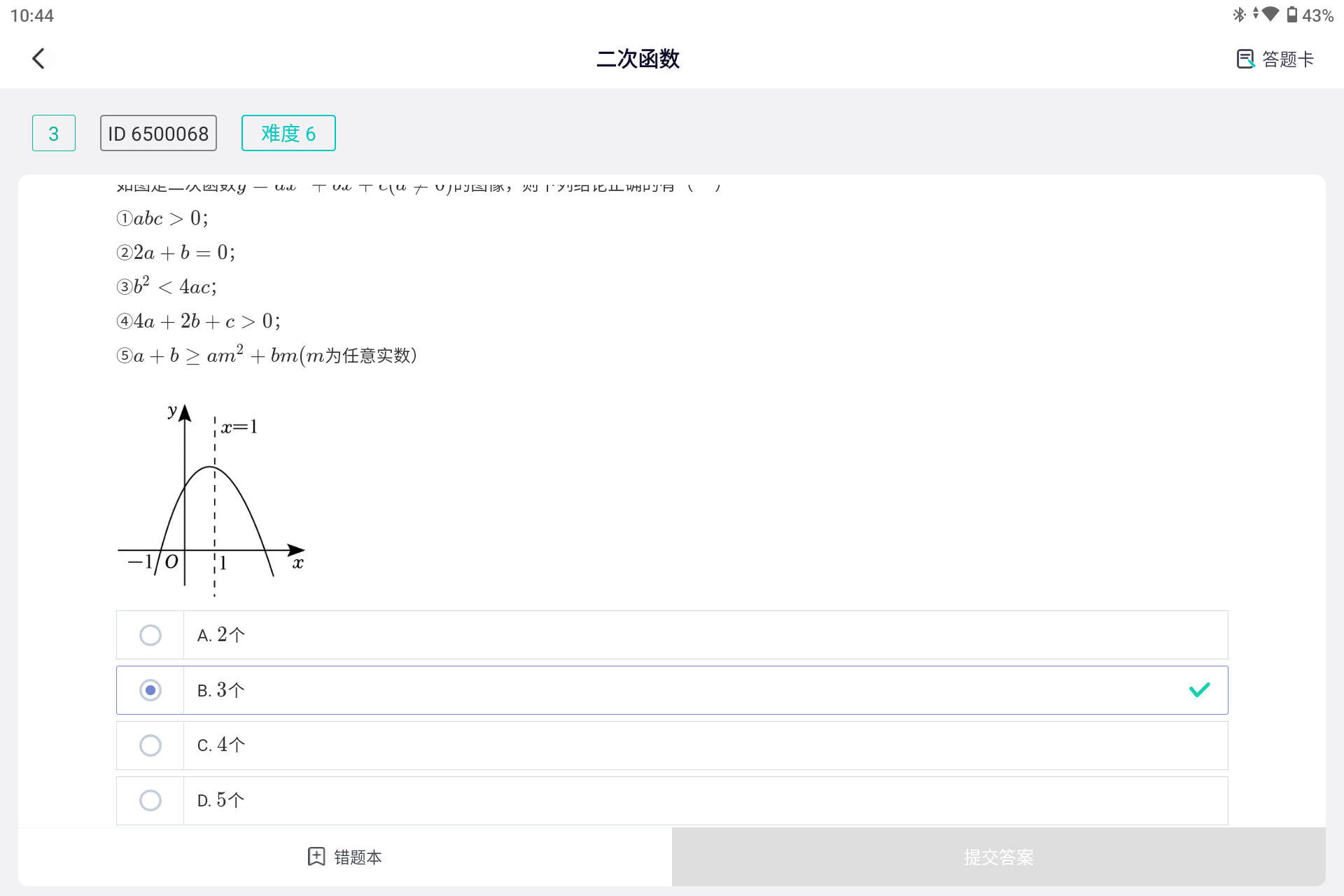Image resolution: width=1344 pixels, height=896 pixels.
Task: Tap the ID 6500068 label
Action: [158, 133]
